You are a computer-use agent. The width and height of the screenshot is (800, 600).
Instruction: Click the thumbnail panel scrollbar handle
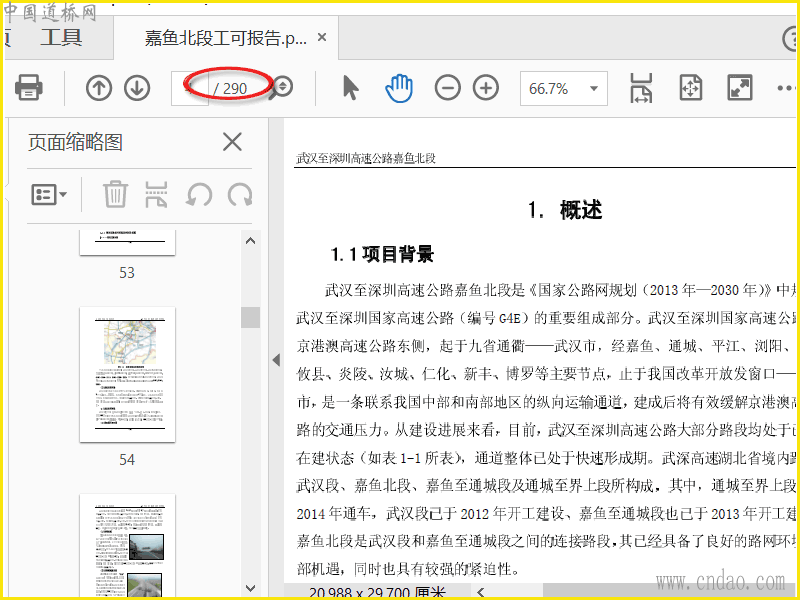[x=251, y=317]
